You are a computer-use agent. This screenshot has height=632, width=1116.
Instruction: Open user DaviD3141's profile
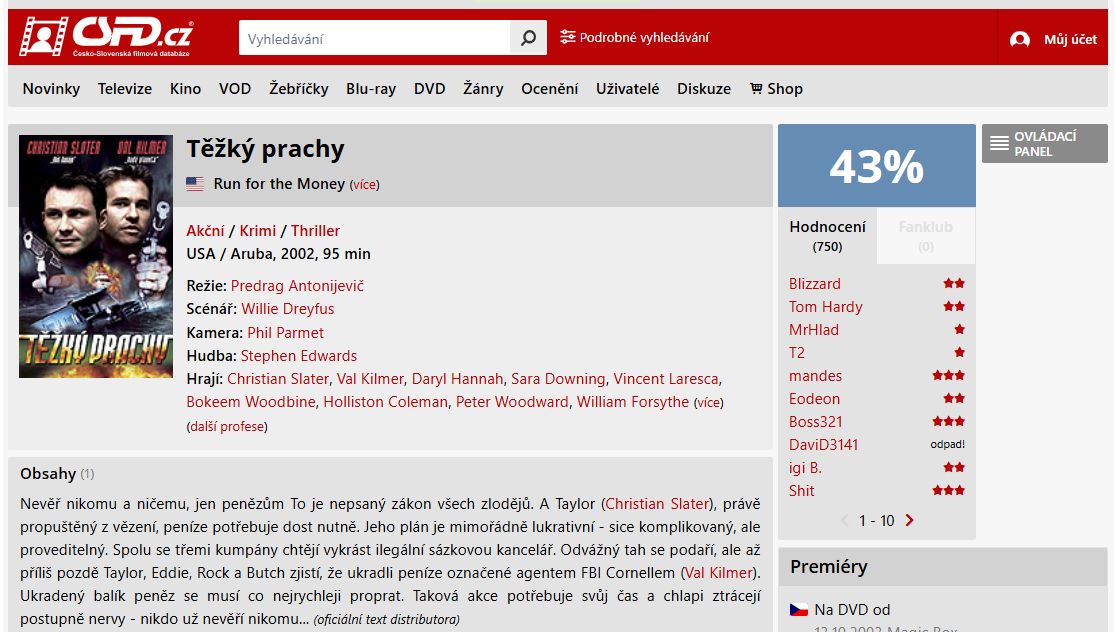[823, 445]
